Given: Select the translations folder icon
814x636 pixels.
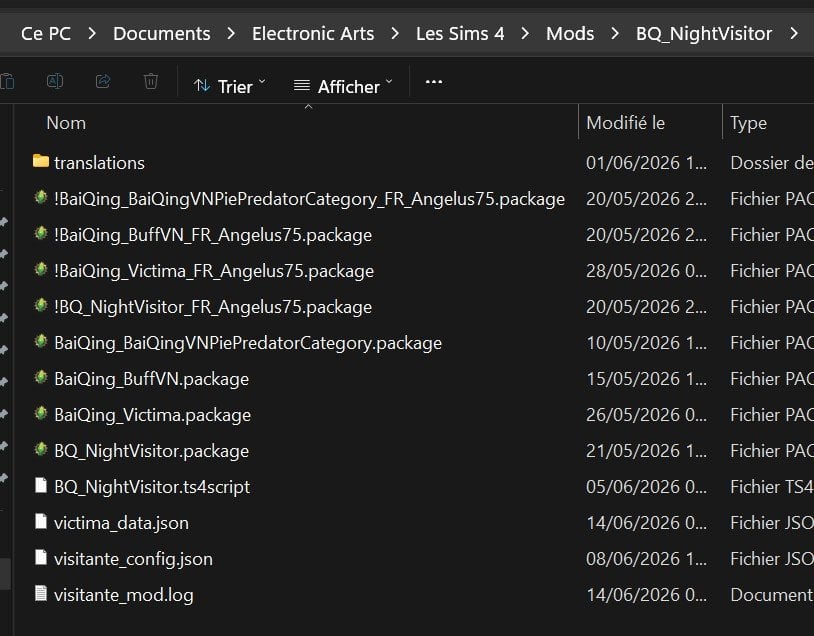Looking at the screenshot, I should click(40, 161).
